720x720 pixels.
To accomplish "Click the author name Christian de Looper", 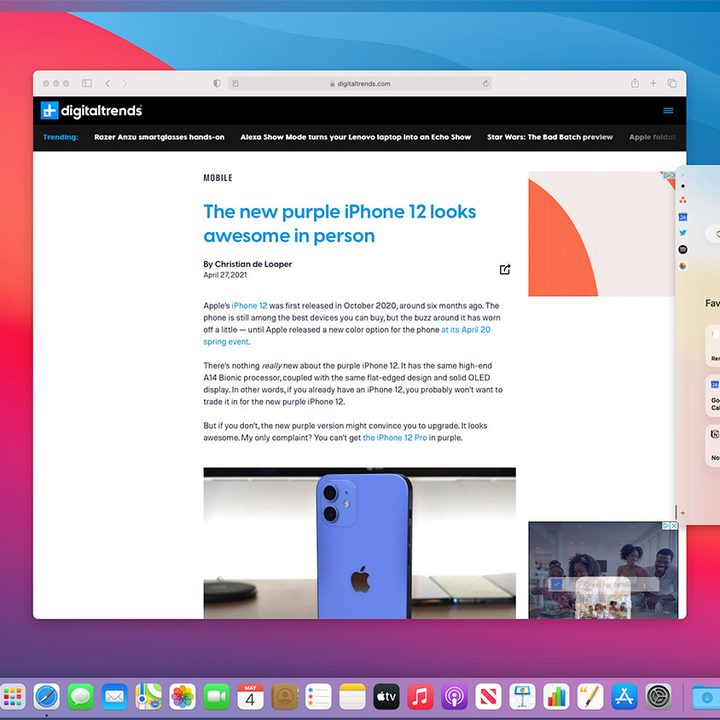I will (253, 264).
